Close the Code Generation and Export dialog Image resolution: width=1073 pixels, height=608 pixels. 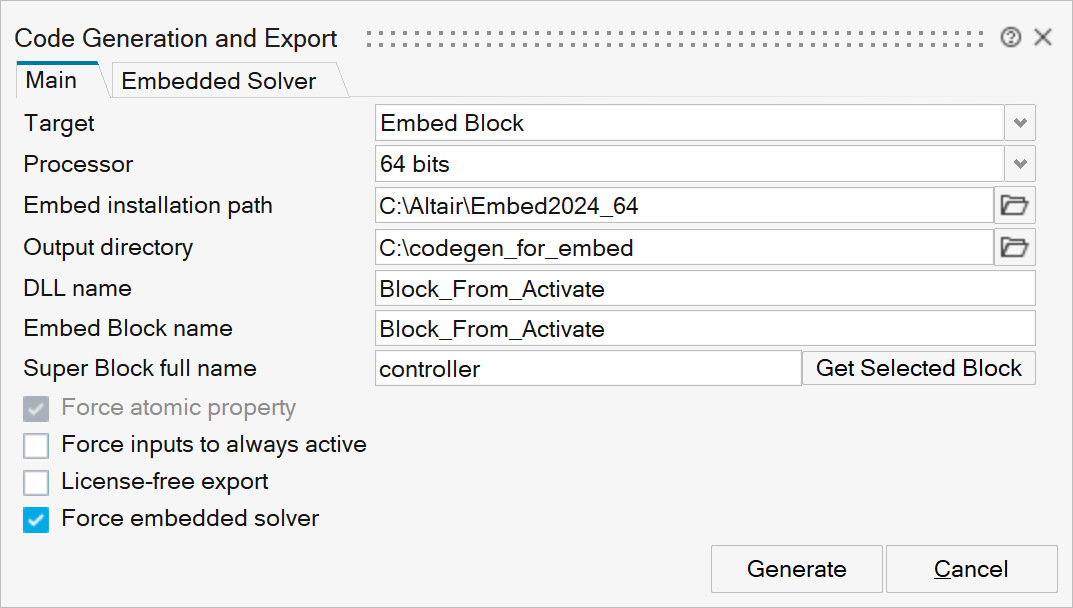[1043, 38]
